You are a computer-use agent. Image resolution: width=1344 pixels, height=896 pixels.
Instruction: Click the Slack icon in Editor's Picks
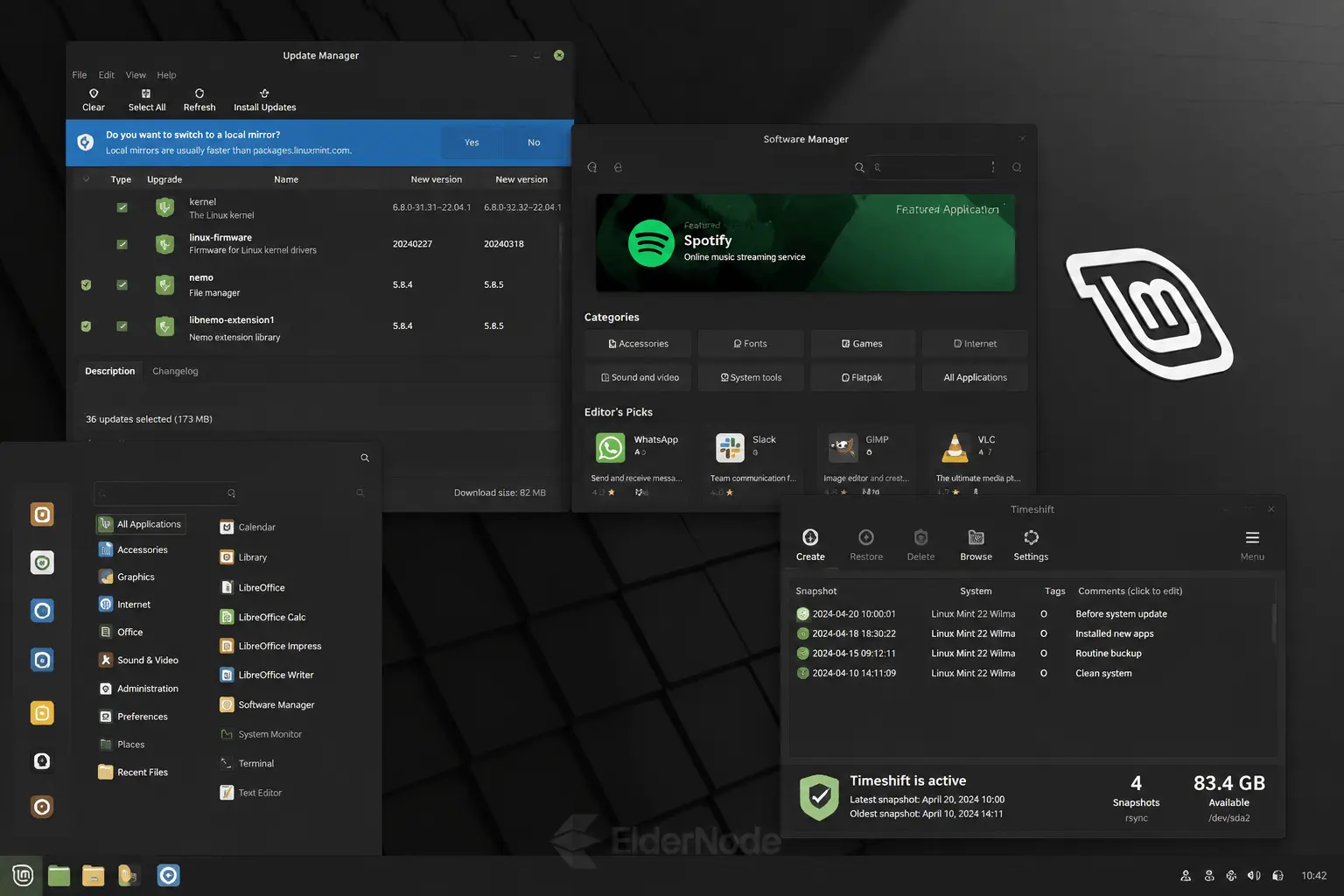(x=730, y=448)
